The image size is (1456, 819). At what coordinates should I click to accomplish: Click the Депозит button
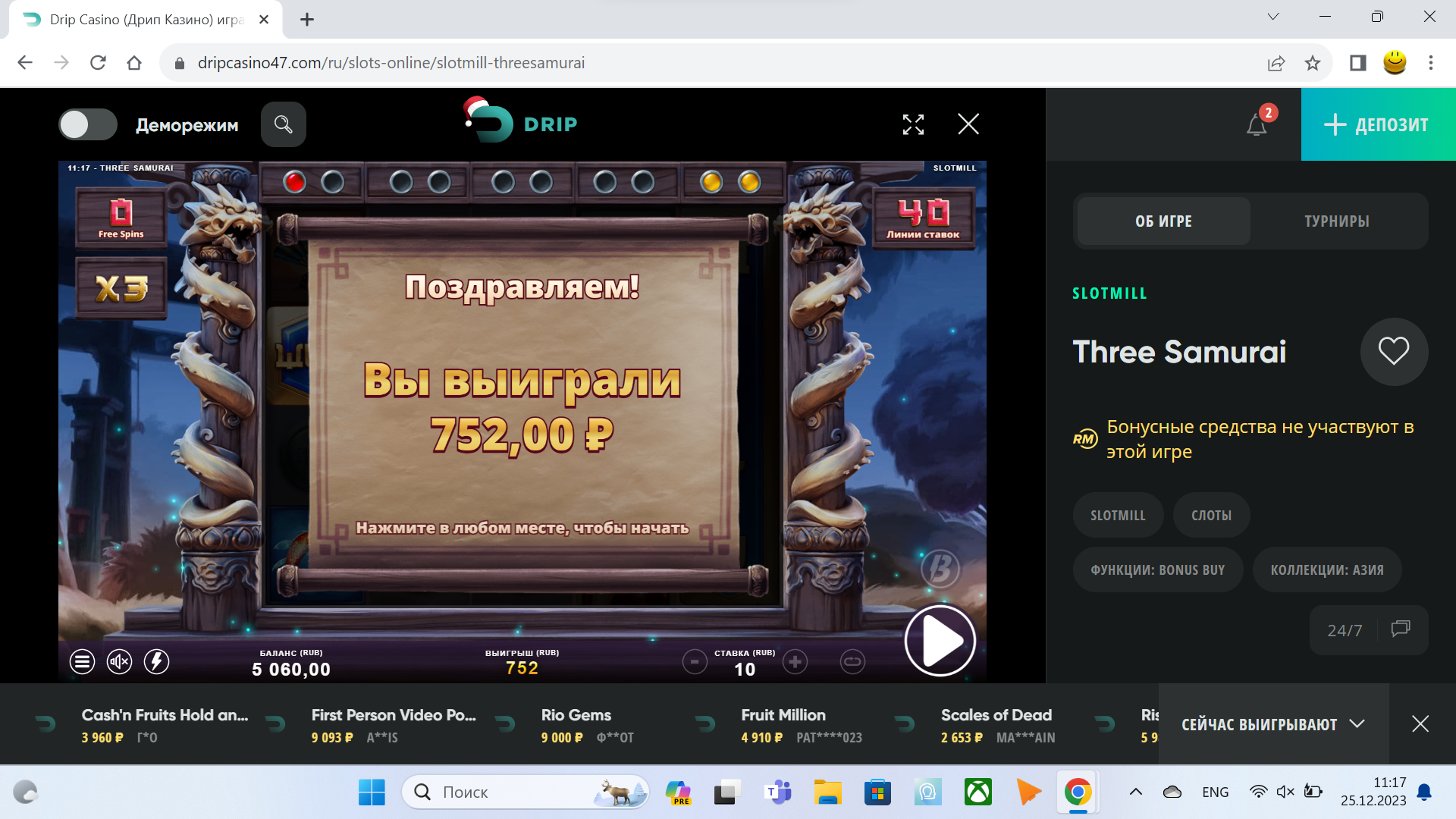click(x=1378, y=124)
